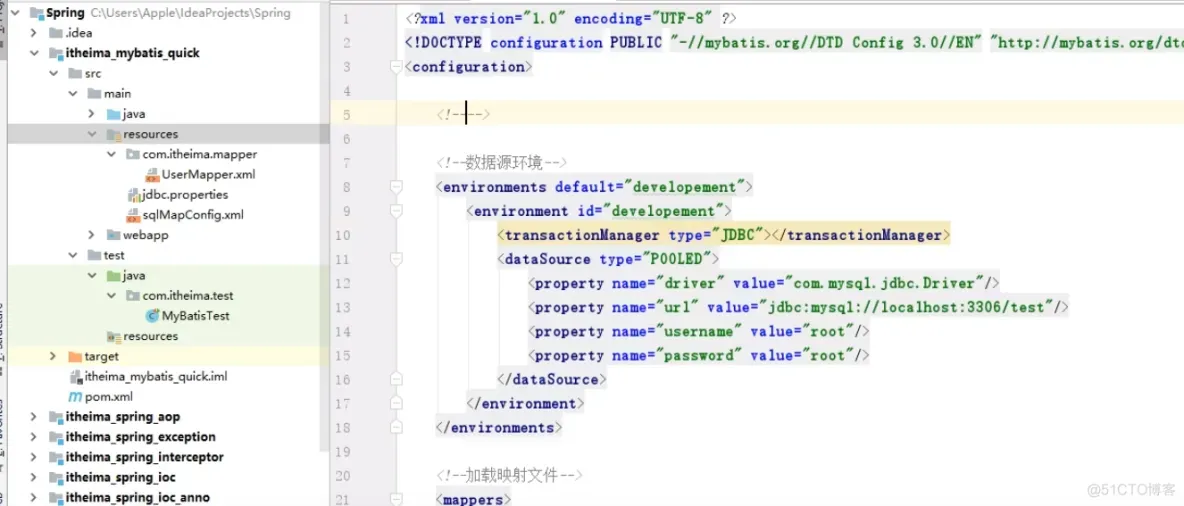Click the com.itheima.mapper package icon
The image size is (1184, 506).
coord(133,154)
